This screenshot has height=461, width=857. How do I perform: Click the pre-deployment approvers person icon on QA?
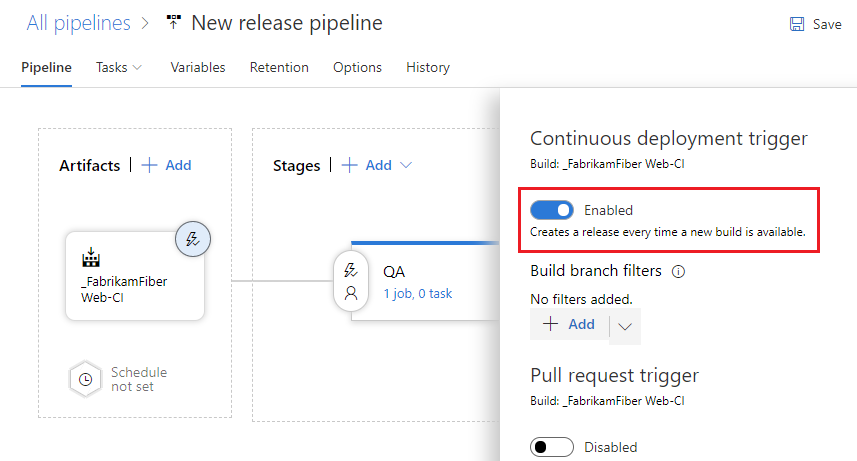pos(351,294)
